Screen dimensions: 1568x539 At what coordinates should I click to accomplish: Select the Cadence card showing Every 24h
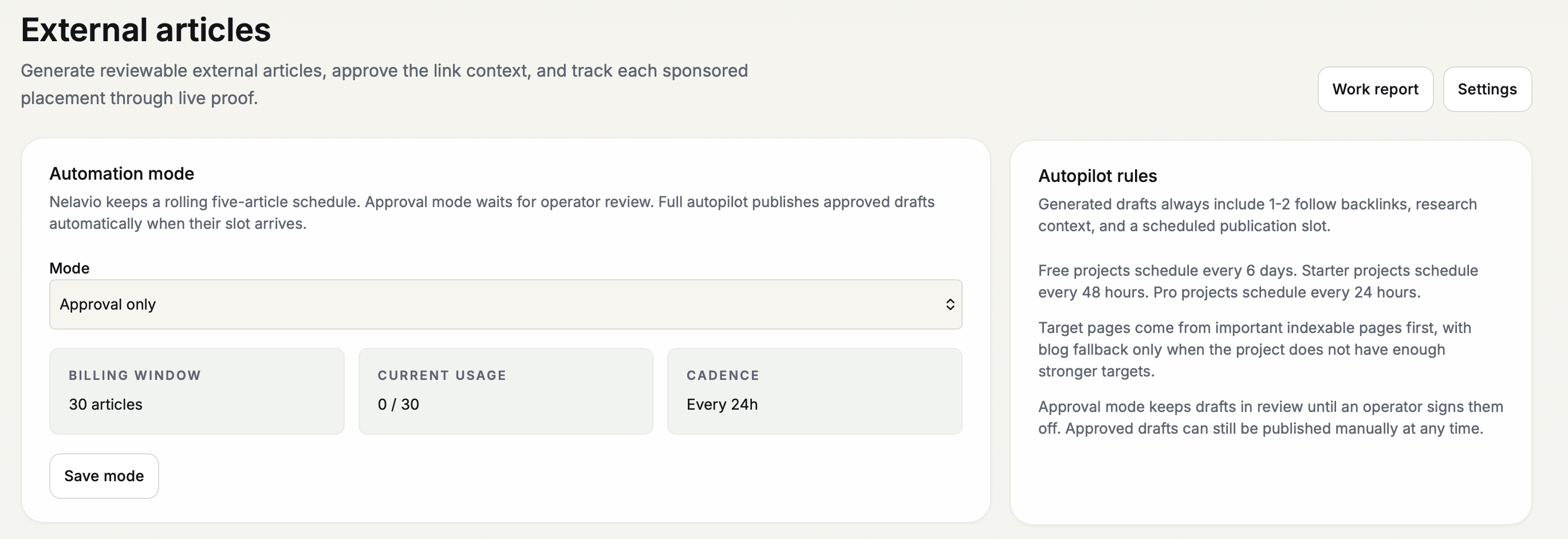click(814, 391)
